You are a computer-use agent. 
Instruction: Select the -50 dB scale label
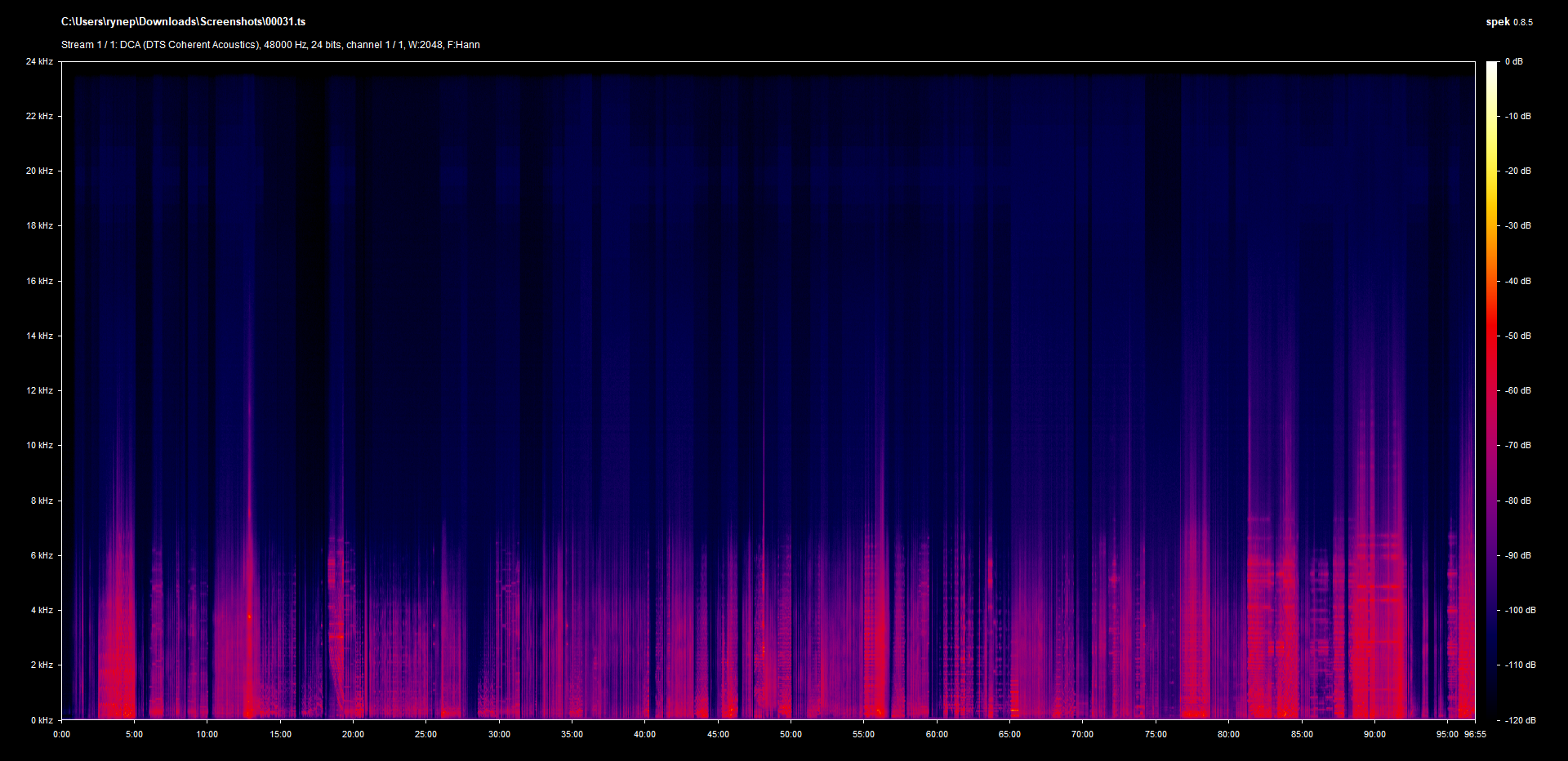pos(1518,336)
